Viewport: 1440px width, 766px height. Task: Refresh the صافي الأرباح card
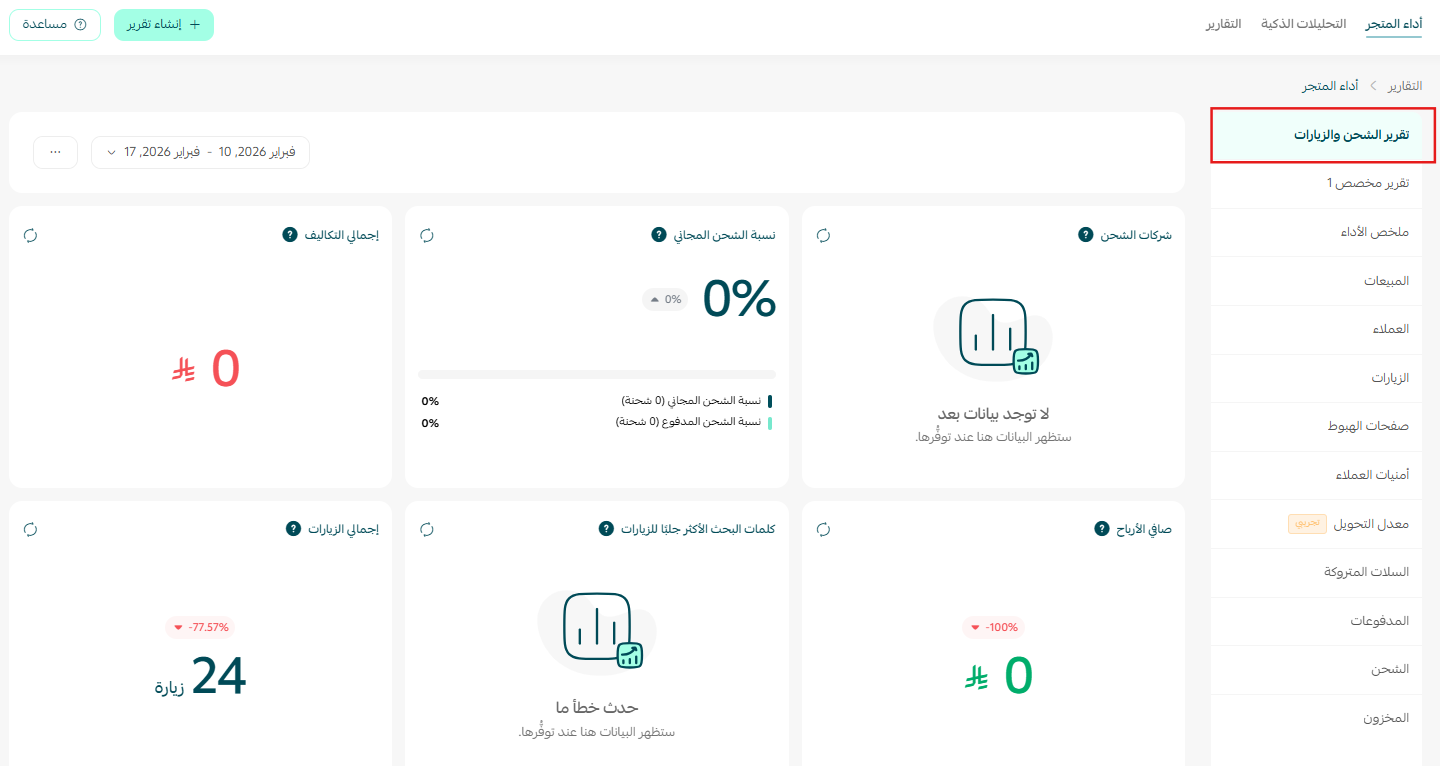pyautogui.click(x=823, y=530)
